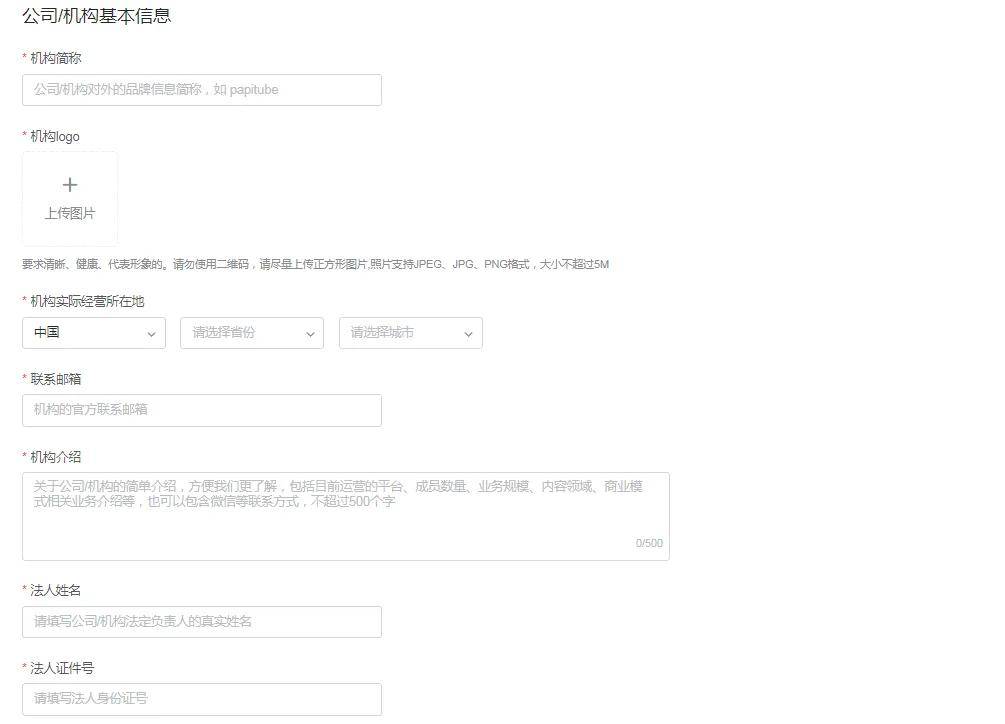Screen dimensions: 1005x724
Task: Click the logo format requirements hint text
Action: tap(313, 264)
